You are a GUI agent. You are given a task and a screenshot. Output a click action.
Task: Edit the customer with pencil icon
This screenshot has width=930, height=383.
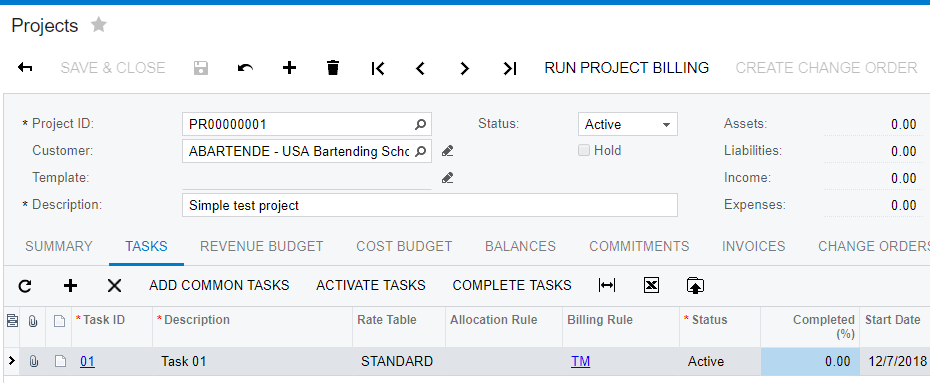(x=448, y=151)
